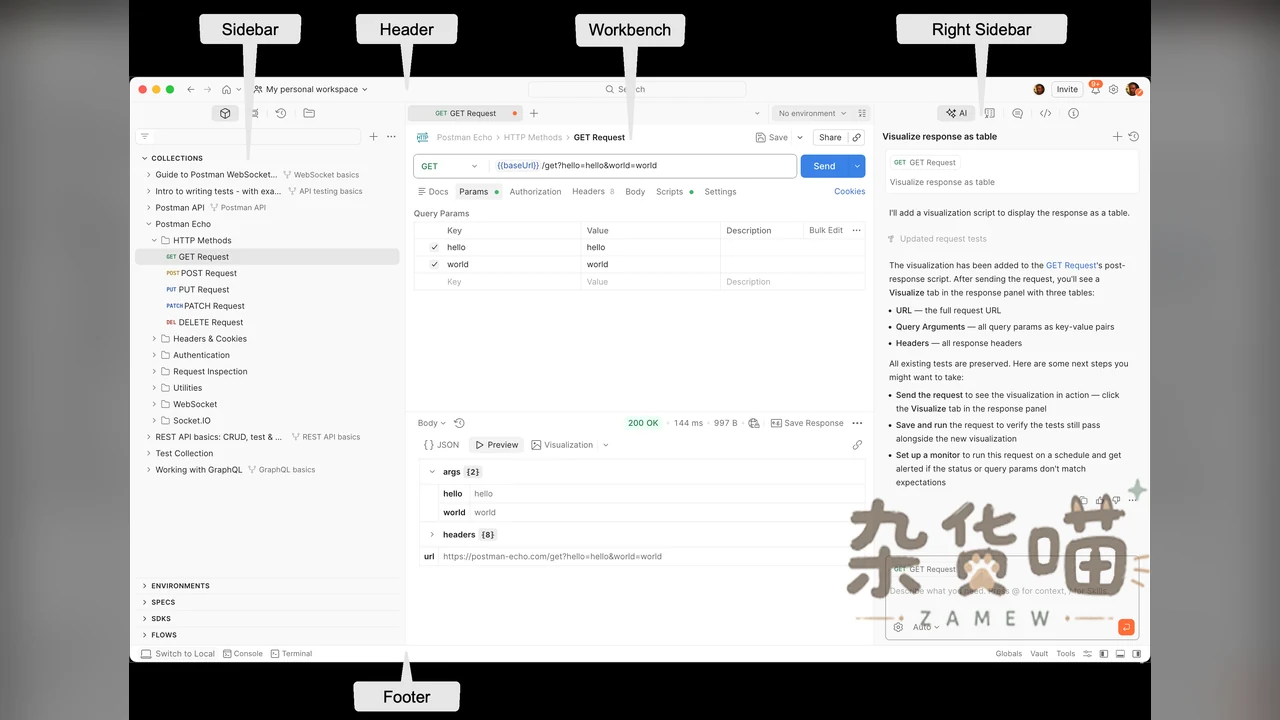Click environment quick look icon
The image size is (1280, 720).
(862, 113)
